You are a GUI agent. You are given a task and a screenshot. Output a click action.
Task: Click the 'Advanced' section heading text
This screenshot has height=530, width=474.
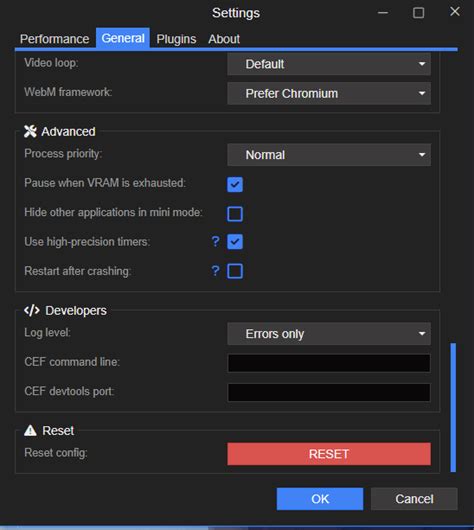click(68, 131)
